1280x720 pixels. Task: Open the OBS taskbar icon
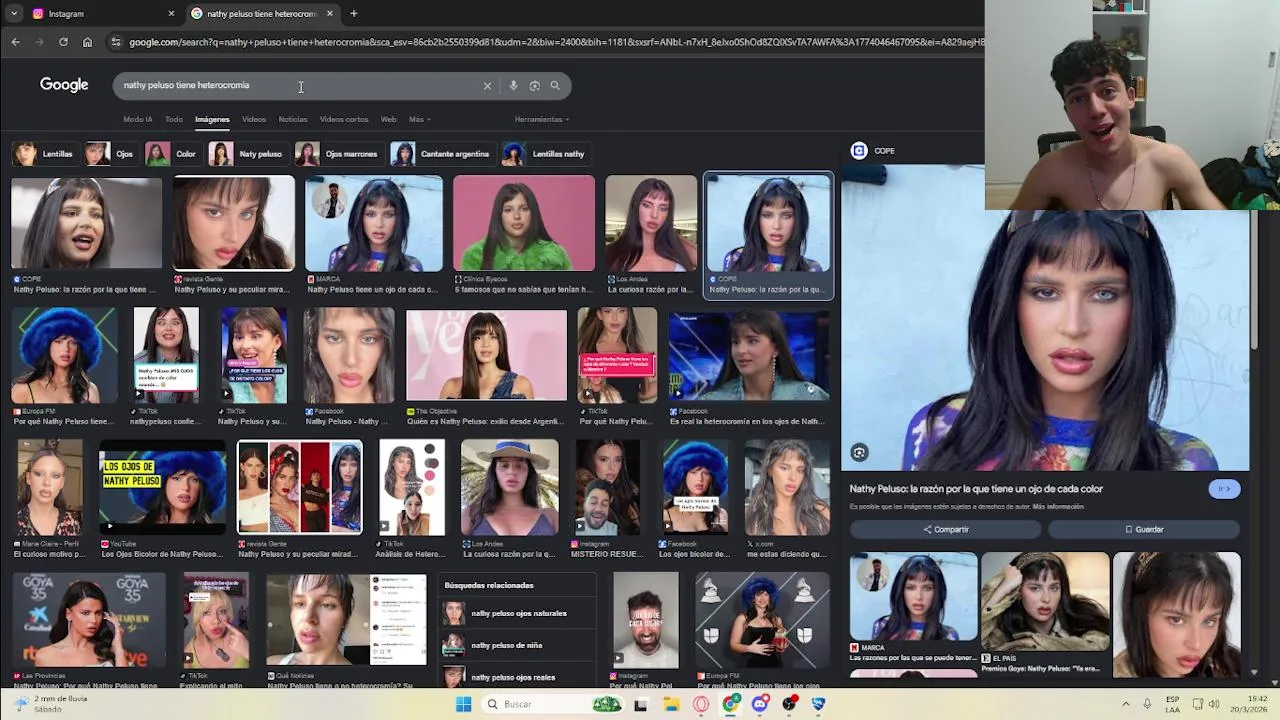tap(790, 704)
